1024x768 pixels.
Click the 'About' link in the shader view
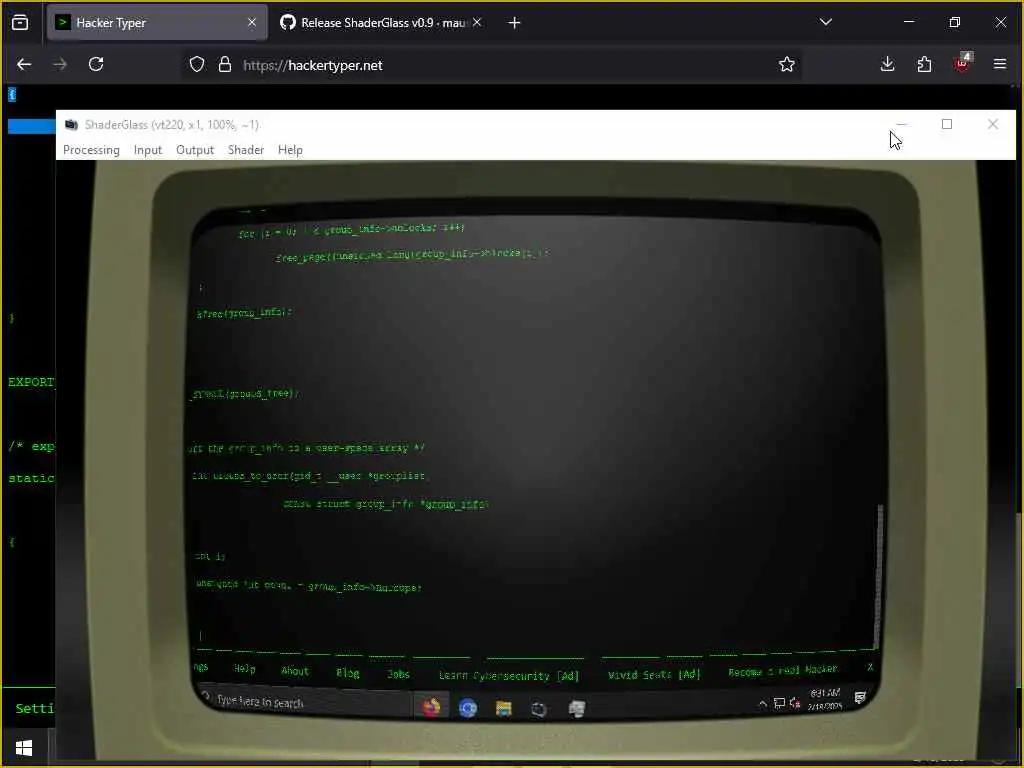click(295, 671)
